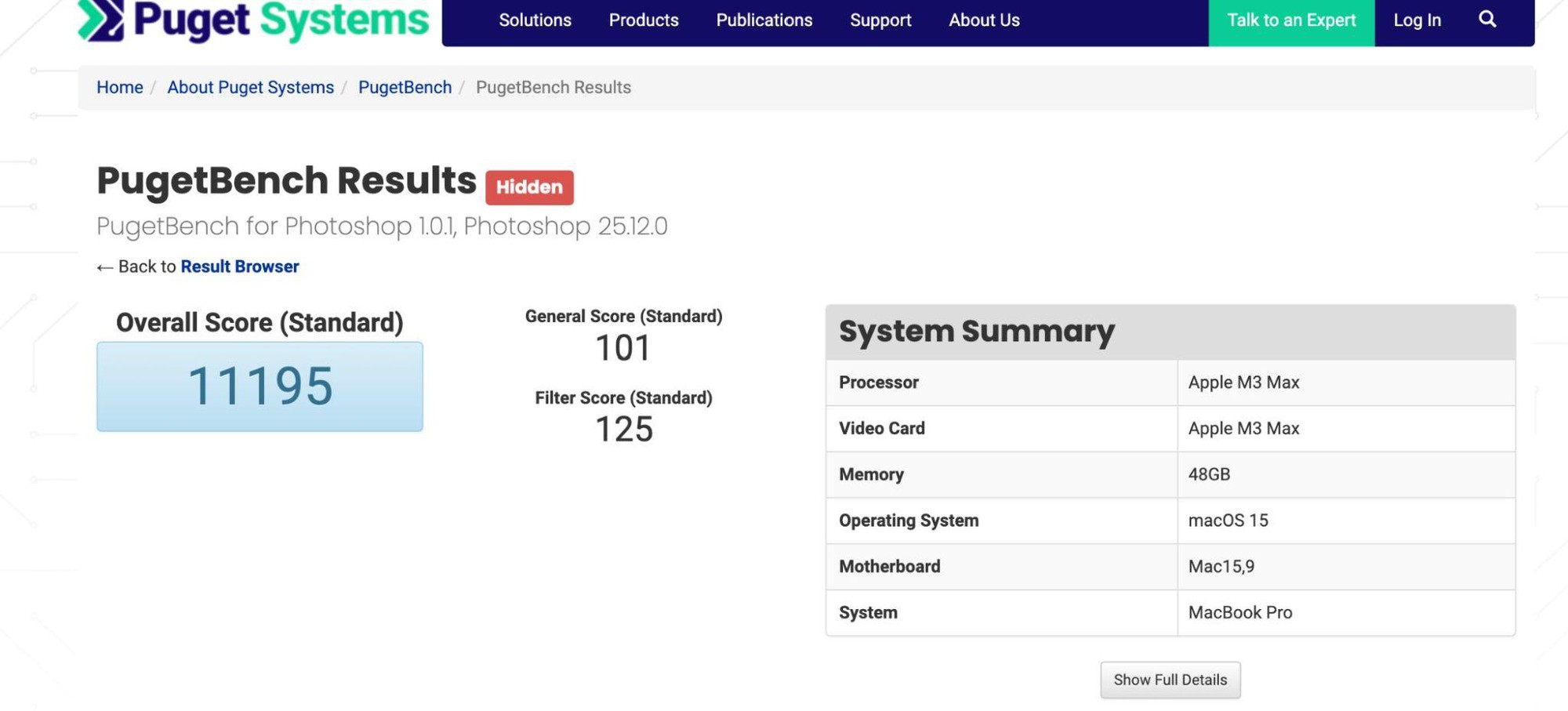
Task: Click the Puget Systems logo
Action: click(x=253, y=20)
